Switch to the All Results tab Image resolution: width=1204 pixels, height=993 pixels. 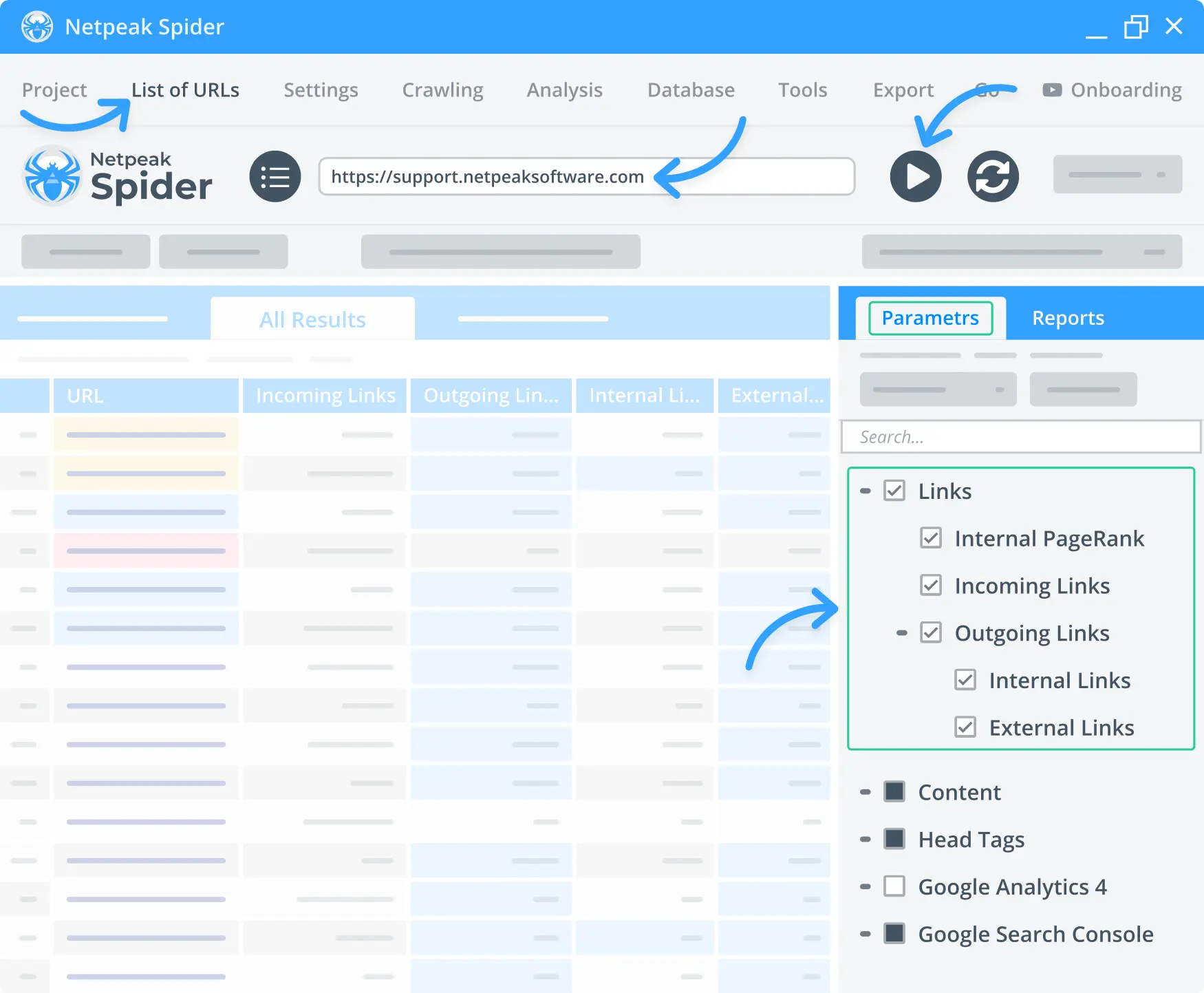312,319
